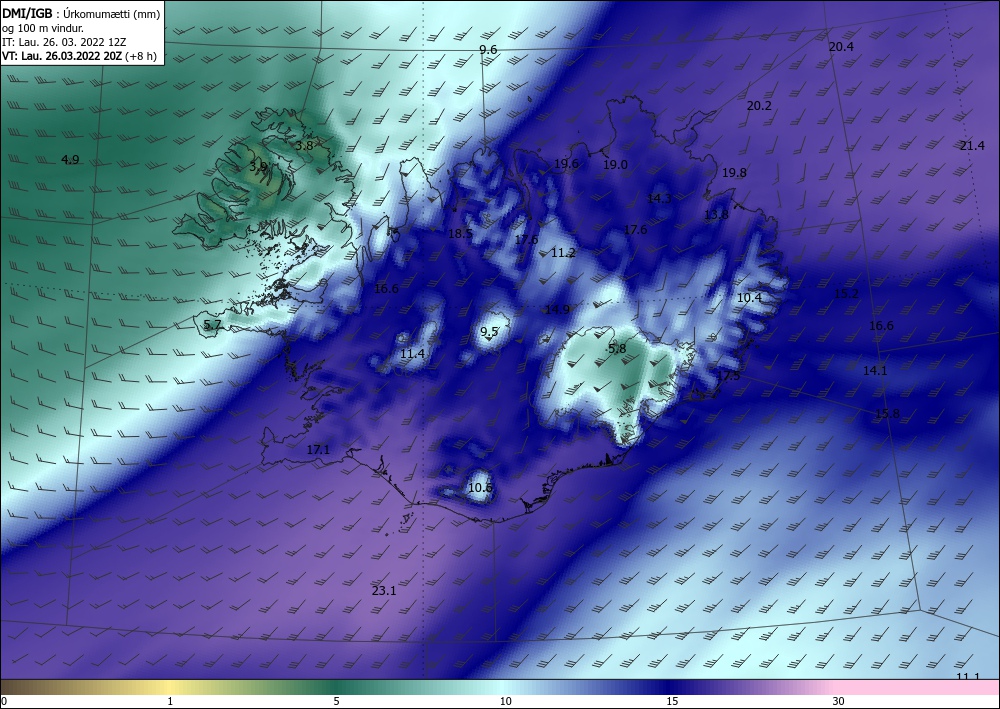Click the color scale tick label 30
The height and width of the screenshot is (709, 1000).
click(838, 701)
